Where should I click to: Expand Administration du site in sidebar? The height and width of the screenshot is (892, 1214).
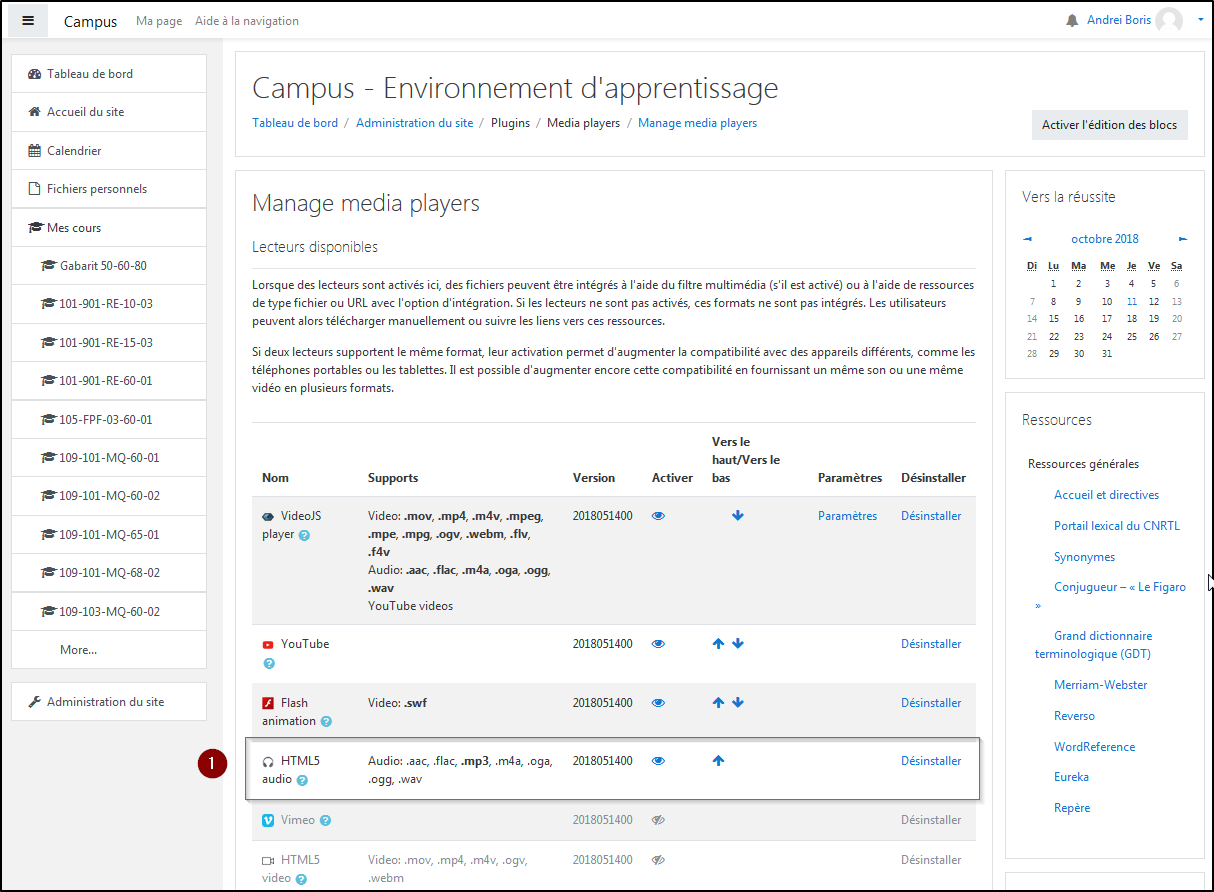[105, 702]
